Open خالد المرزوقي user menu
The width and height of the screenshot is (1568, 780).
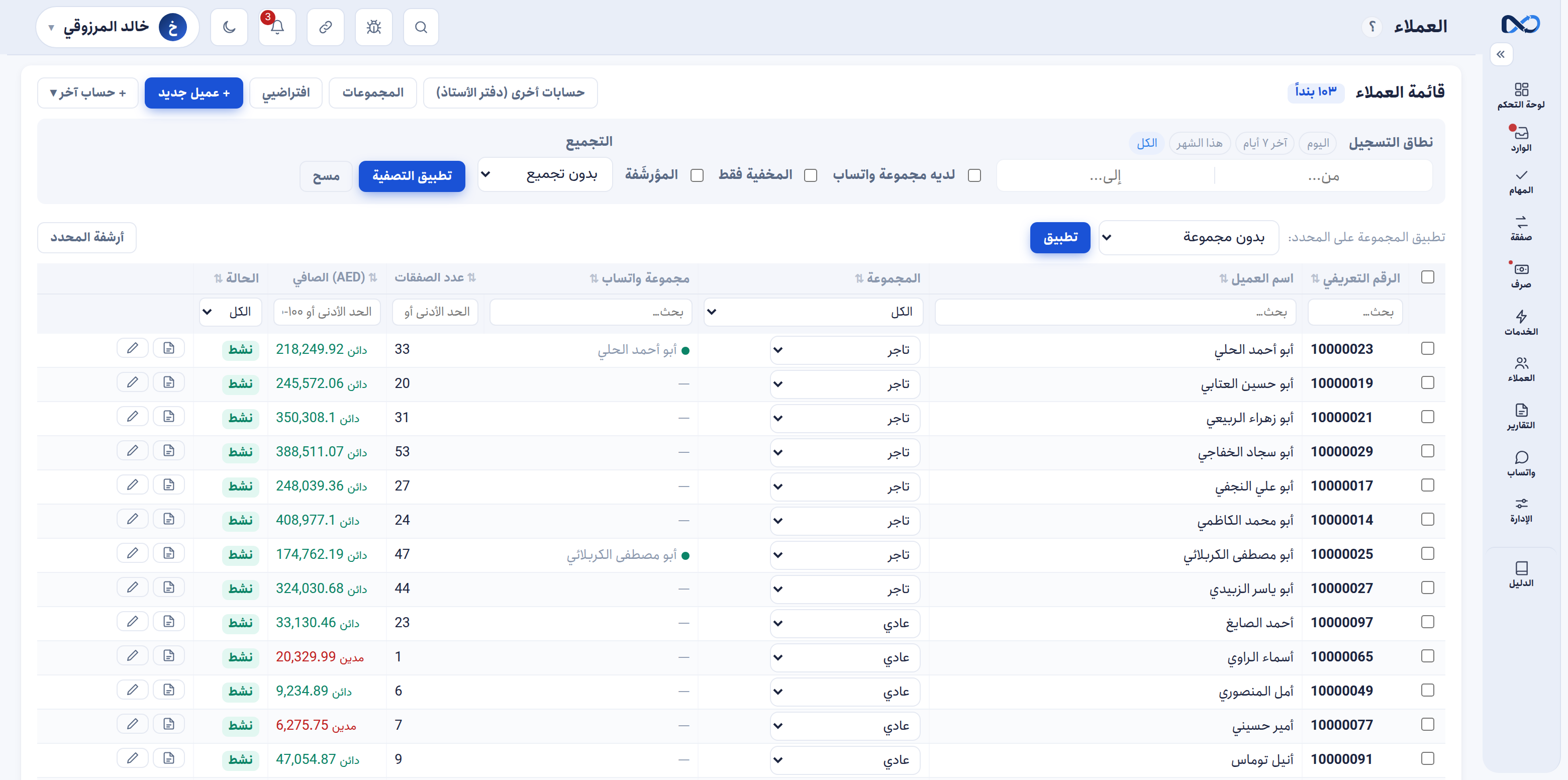point(118,27)
